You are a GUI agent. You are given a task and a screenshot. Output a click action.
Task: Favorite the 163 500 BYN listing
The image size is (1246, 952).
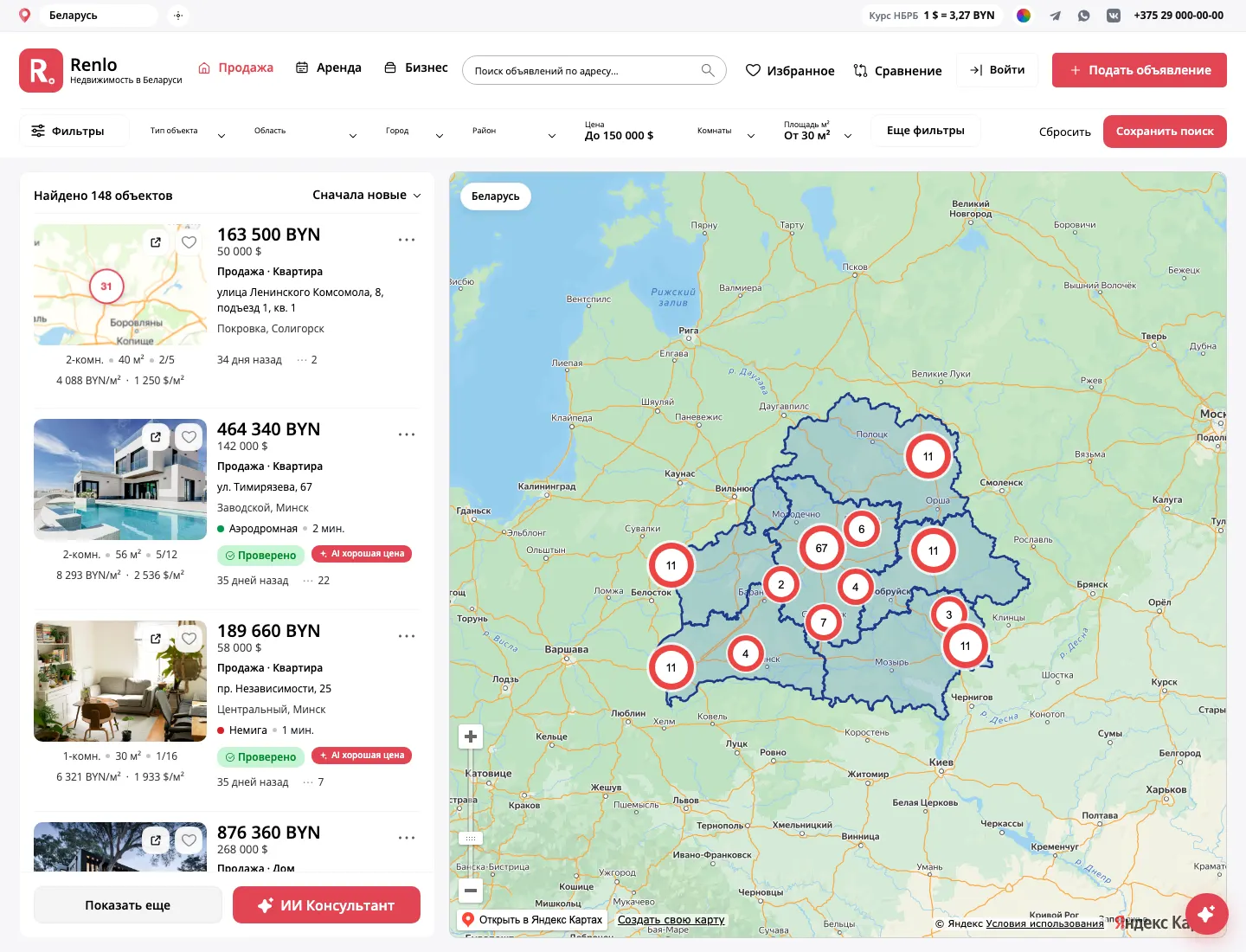(x=189, y=242)
